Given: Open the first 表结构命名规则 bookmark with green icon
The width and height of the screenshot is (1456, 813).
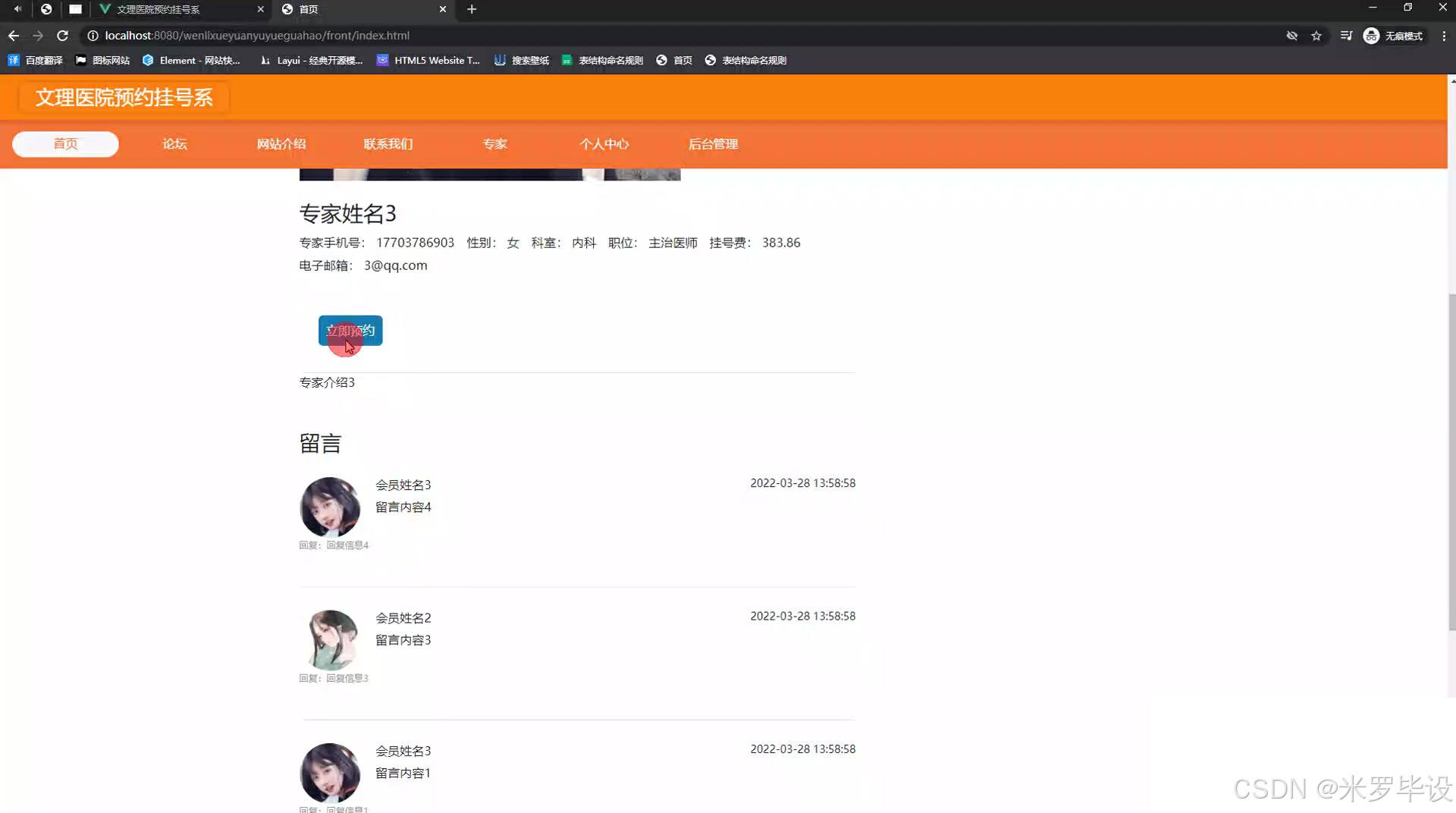Looking at the screenshot, I should 602,60.
